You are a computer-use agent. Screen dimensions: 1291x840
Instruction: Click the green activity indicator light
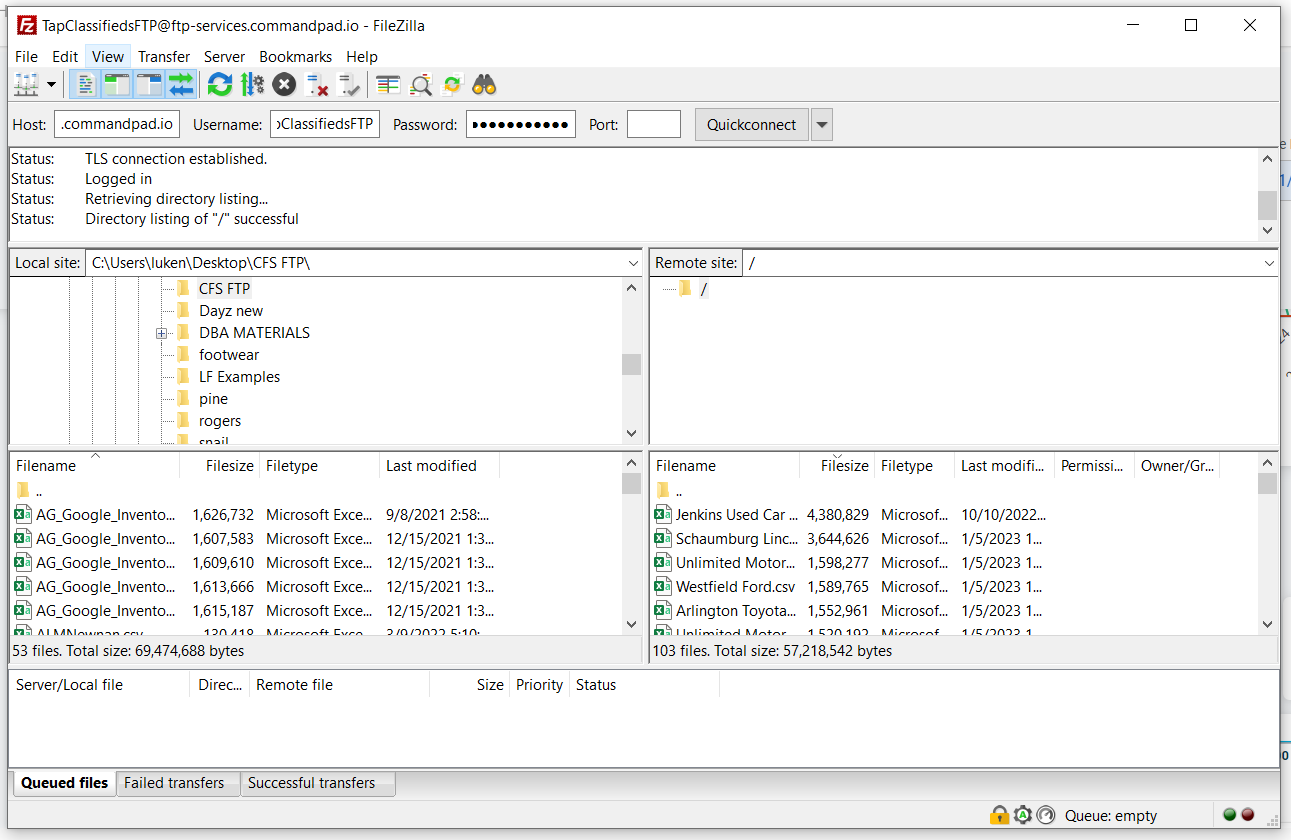[x=1230, y=815]
